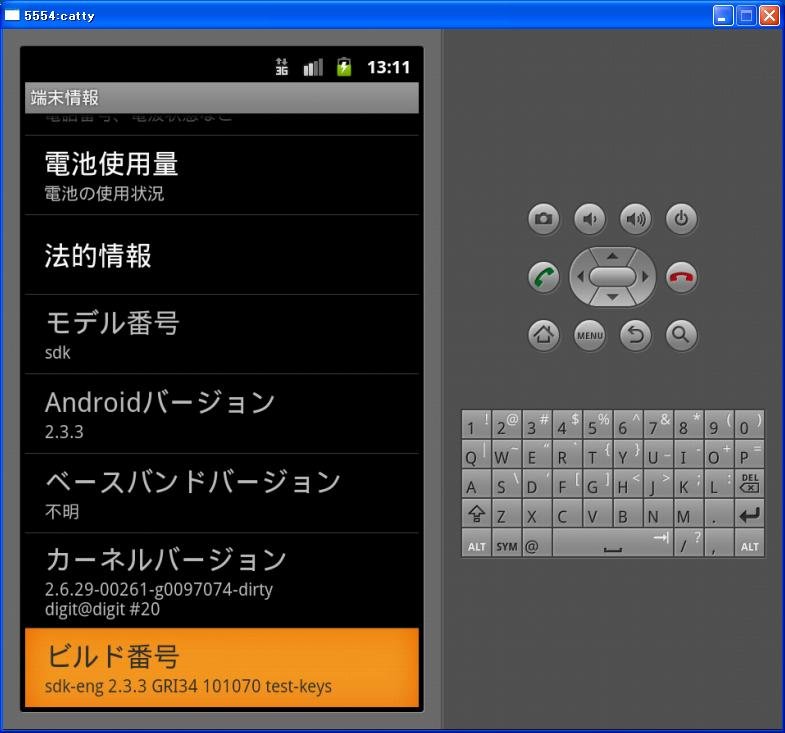Viewport: 785px width, 733px height.
Task: Toggle the shift key on keyboard
Action: pyautogui.click(x=476, y=516)
